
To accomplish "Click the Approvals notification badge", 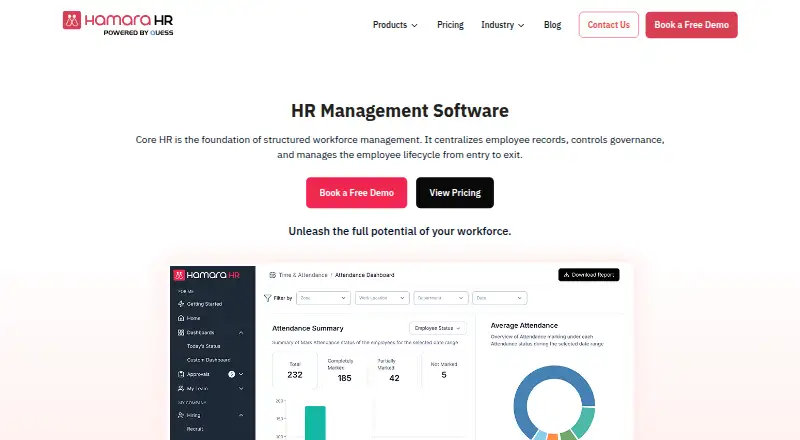I will click(x=232, y=374).
